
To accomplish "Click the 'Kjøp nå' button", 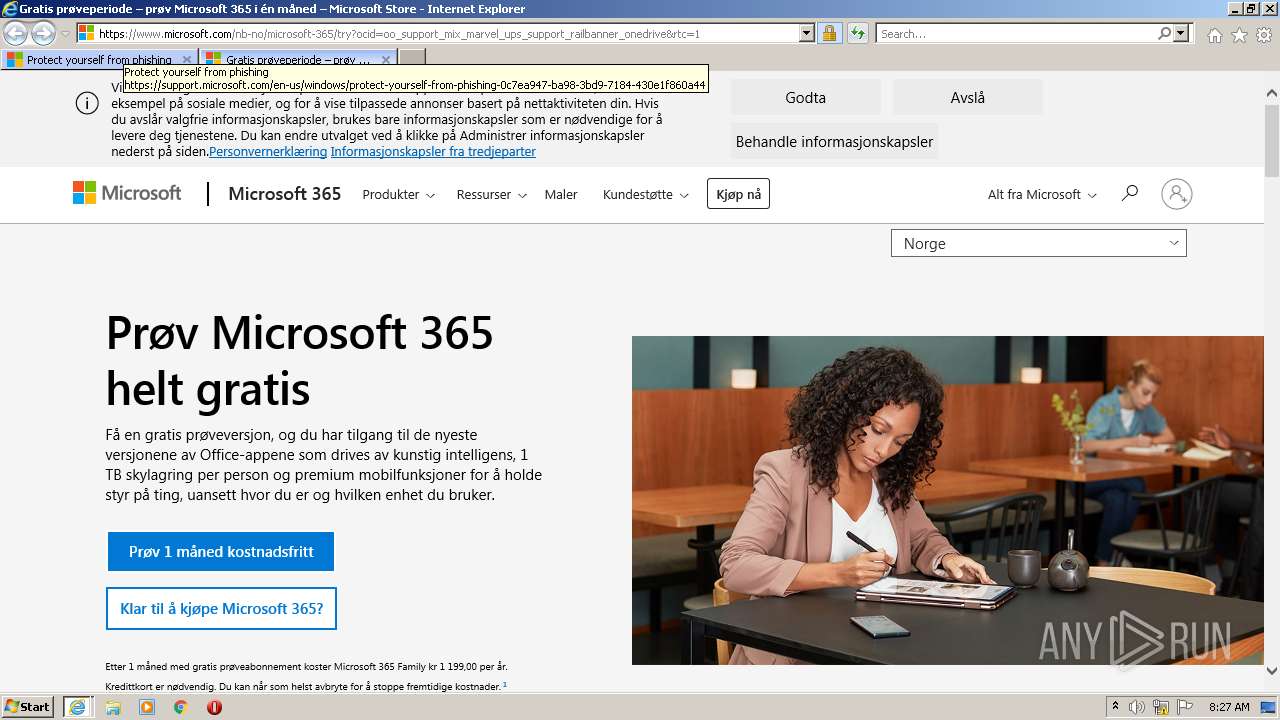I will (738, 194).
